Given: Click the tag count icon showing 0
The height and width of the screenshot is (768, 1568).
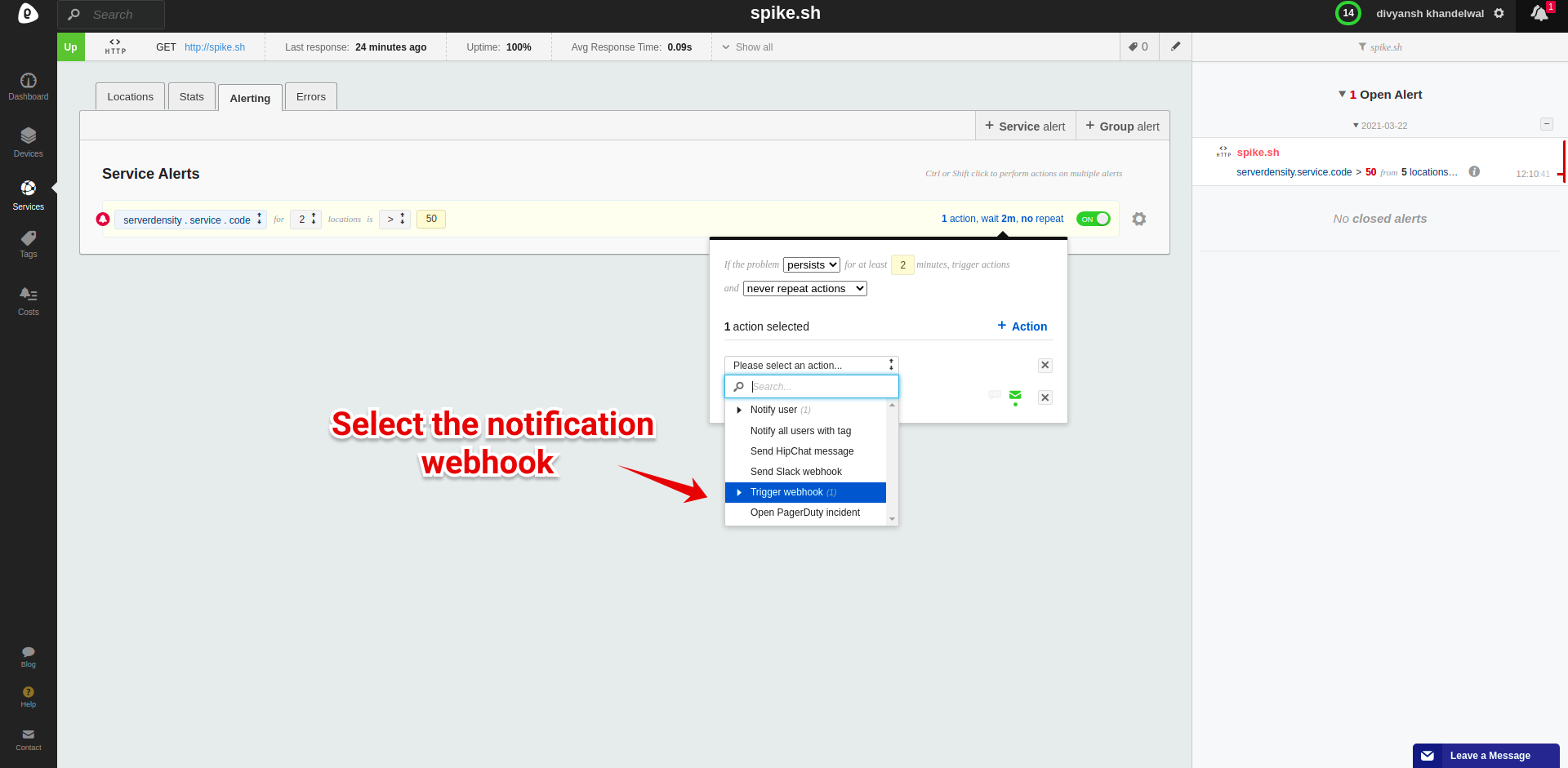Looking at the screenshot, I should 1138,47.
